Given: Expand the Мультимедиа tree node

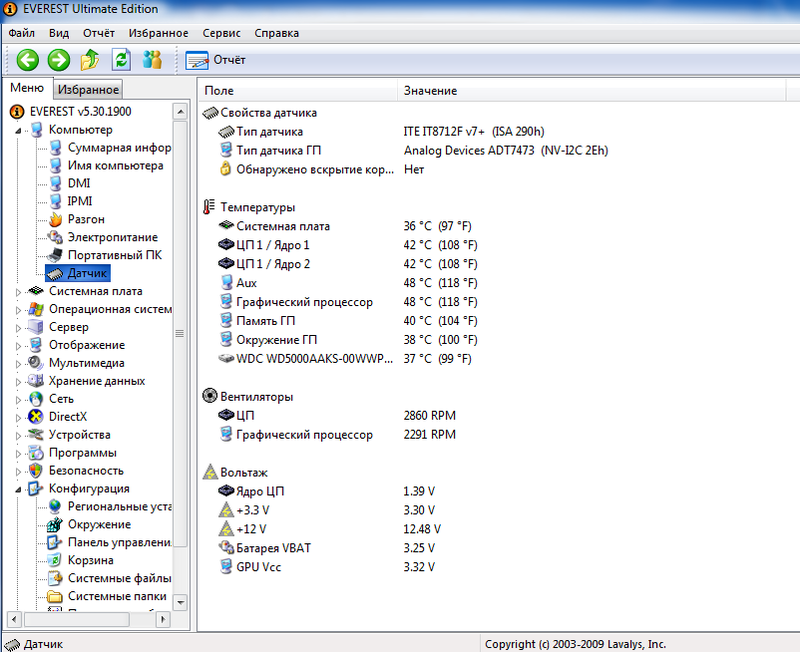Looking at the screenshot, I should 18,364.
